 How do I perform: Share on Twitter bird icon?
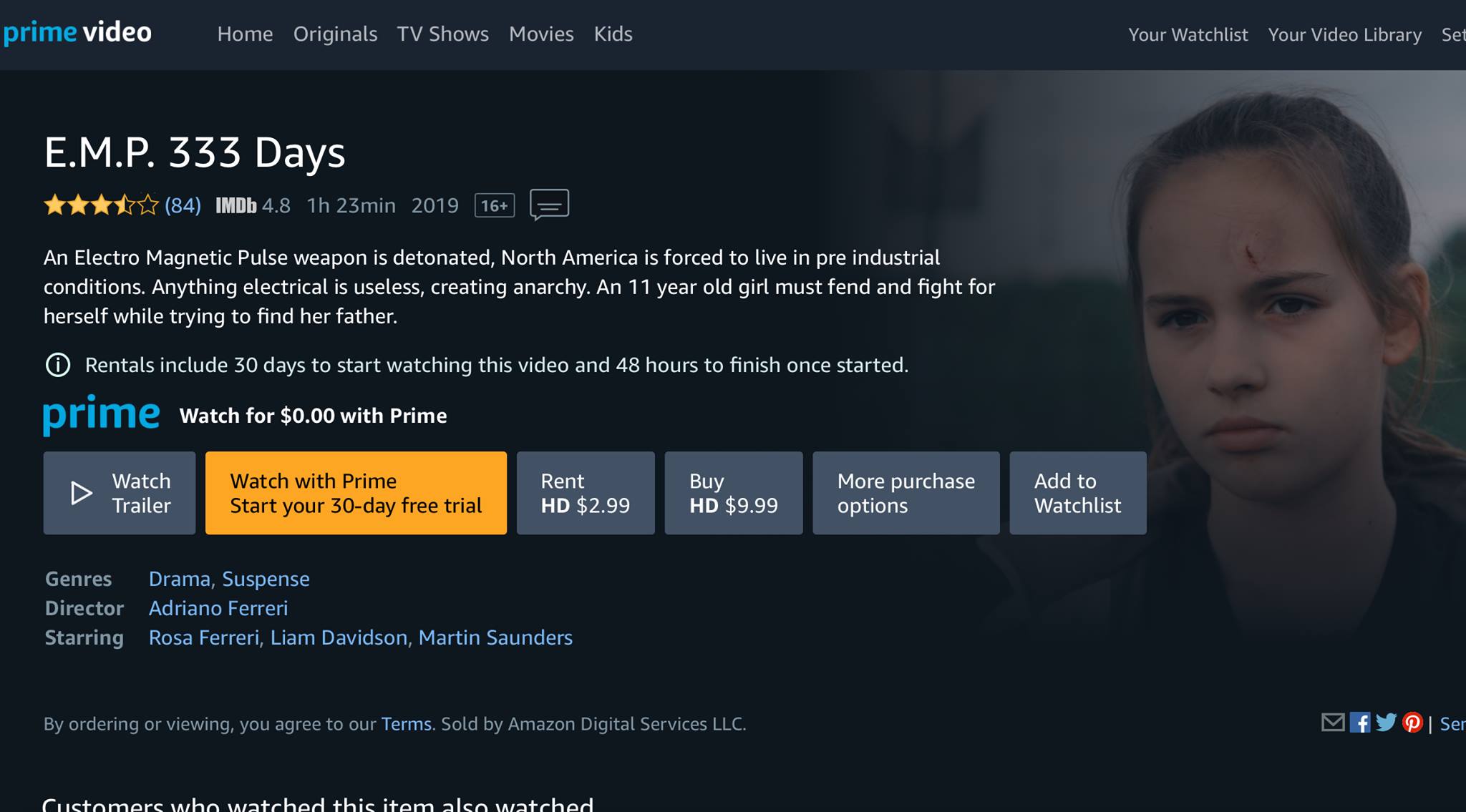[x=1386, y=723]
